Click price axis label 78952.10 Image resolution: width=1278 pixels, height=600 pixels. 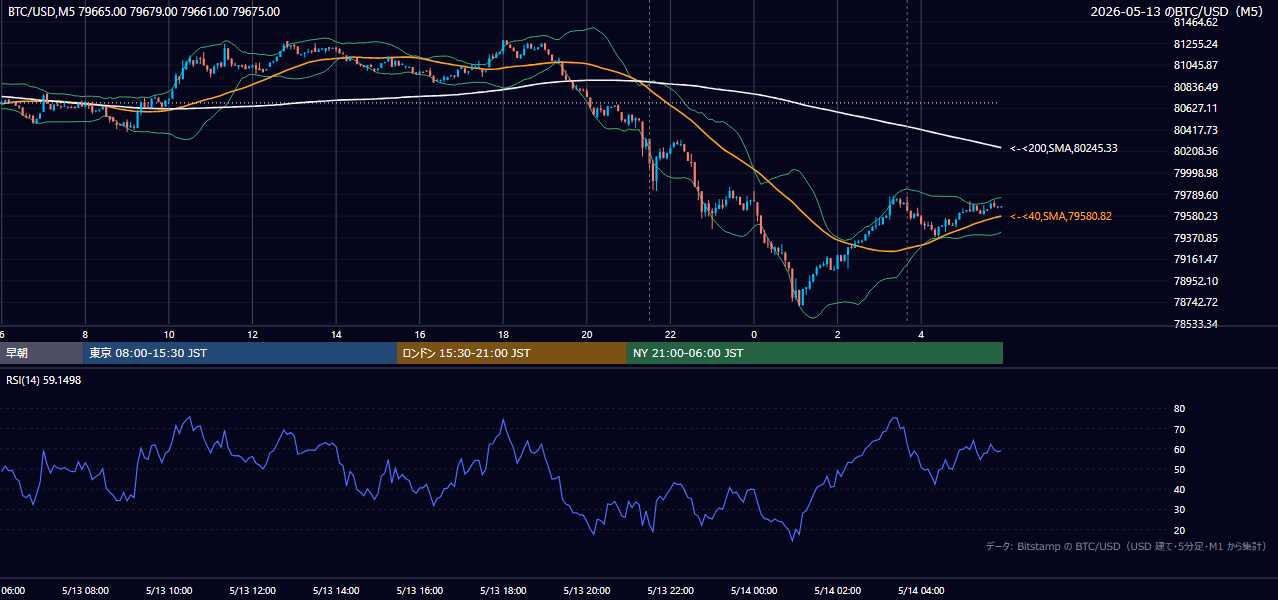coord(1195,281)
